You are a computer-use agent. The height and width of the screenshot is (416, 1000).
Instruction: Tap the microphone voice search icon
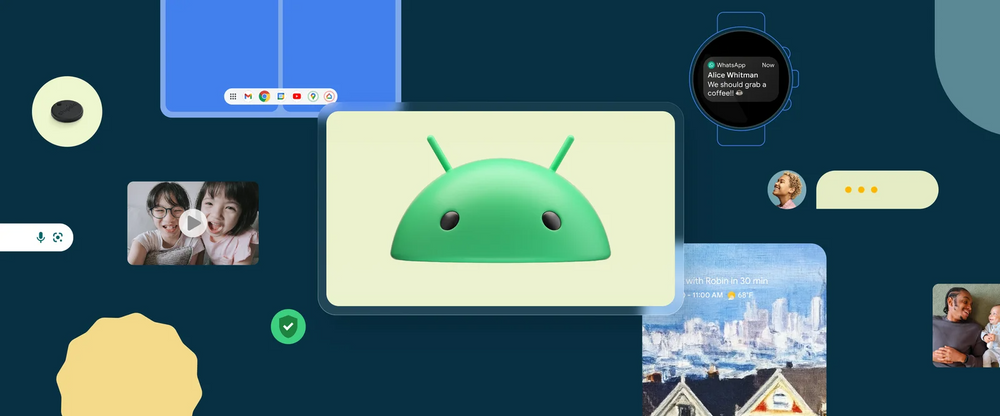click(x=41, y=237)
